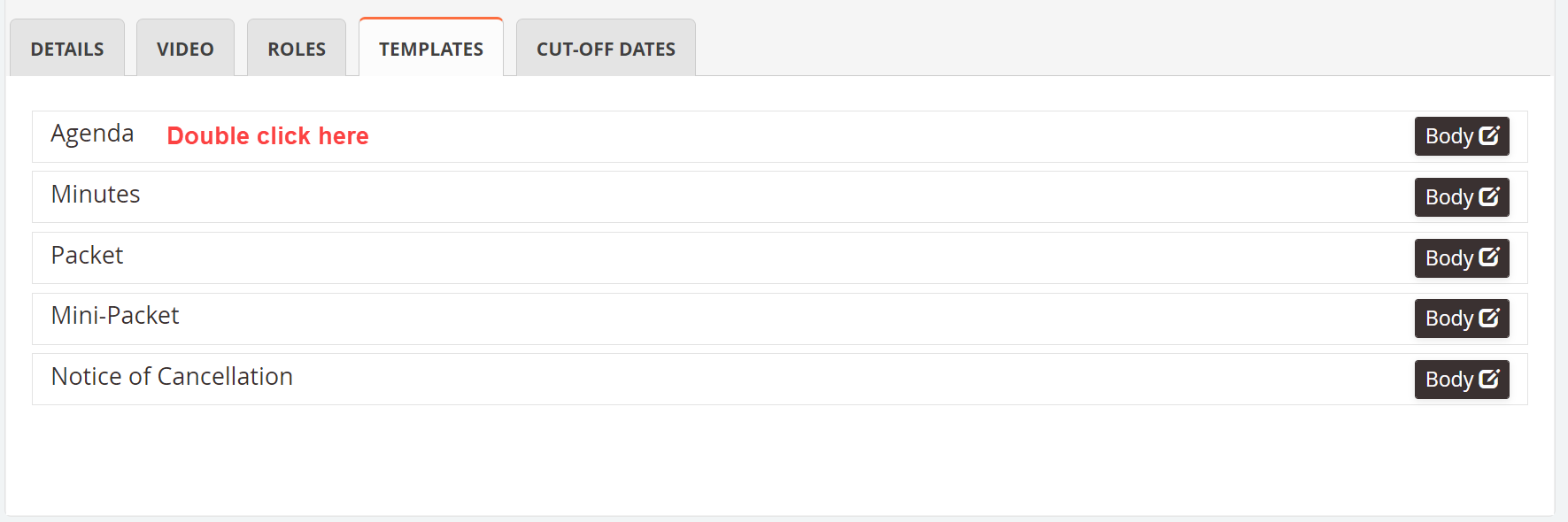Image resolution: width=1568 pixels, height=522 pixels.
Task: Click the Agenda template name
Action: [92, 134]
